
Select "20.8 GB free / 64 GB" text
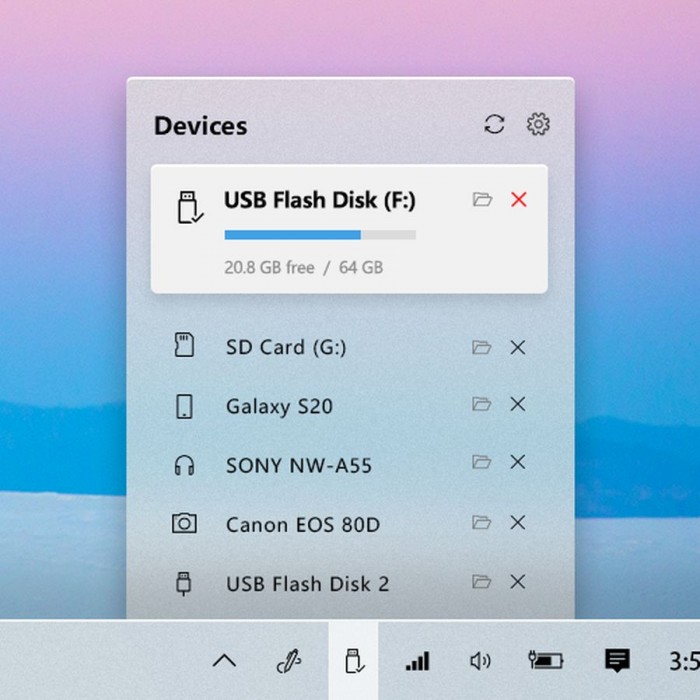tap(304, 267)
